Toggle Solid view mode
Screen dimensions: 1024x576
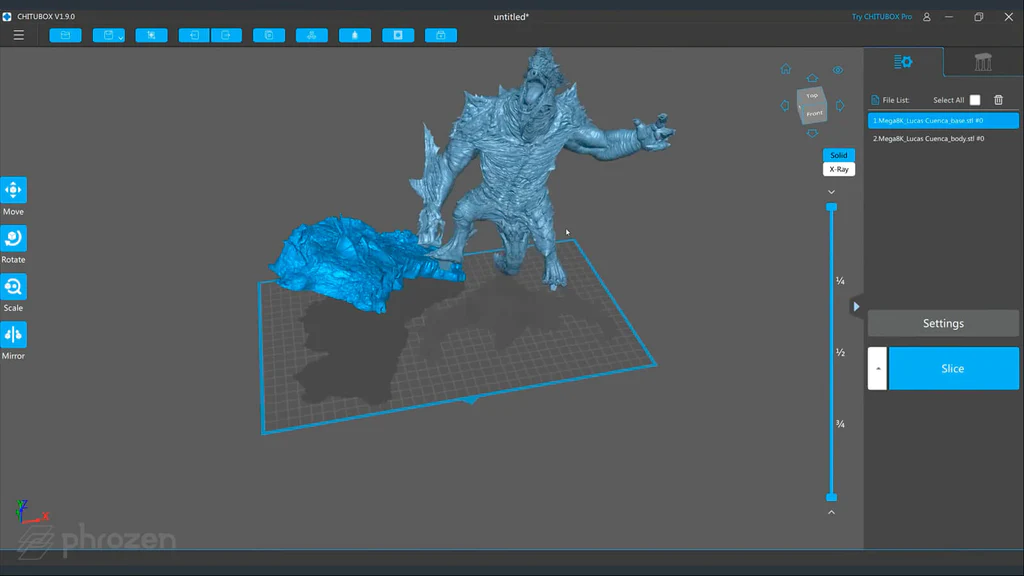[838, 155]
